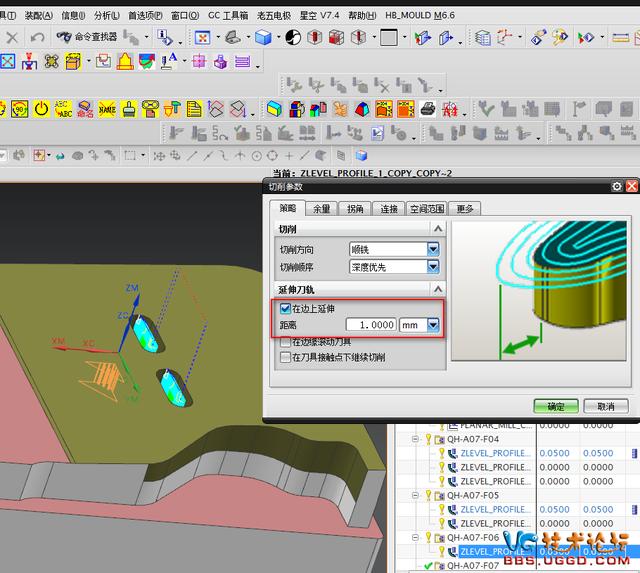Click the Undo arrow in top toolbar

click(x=37, y=37)
